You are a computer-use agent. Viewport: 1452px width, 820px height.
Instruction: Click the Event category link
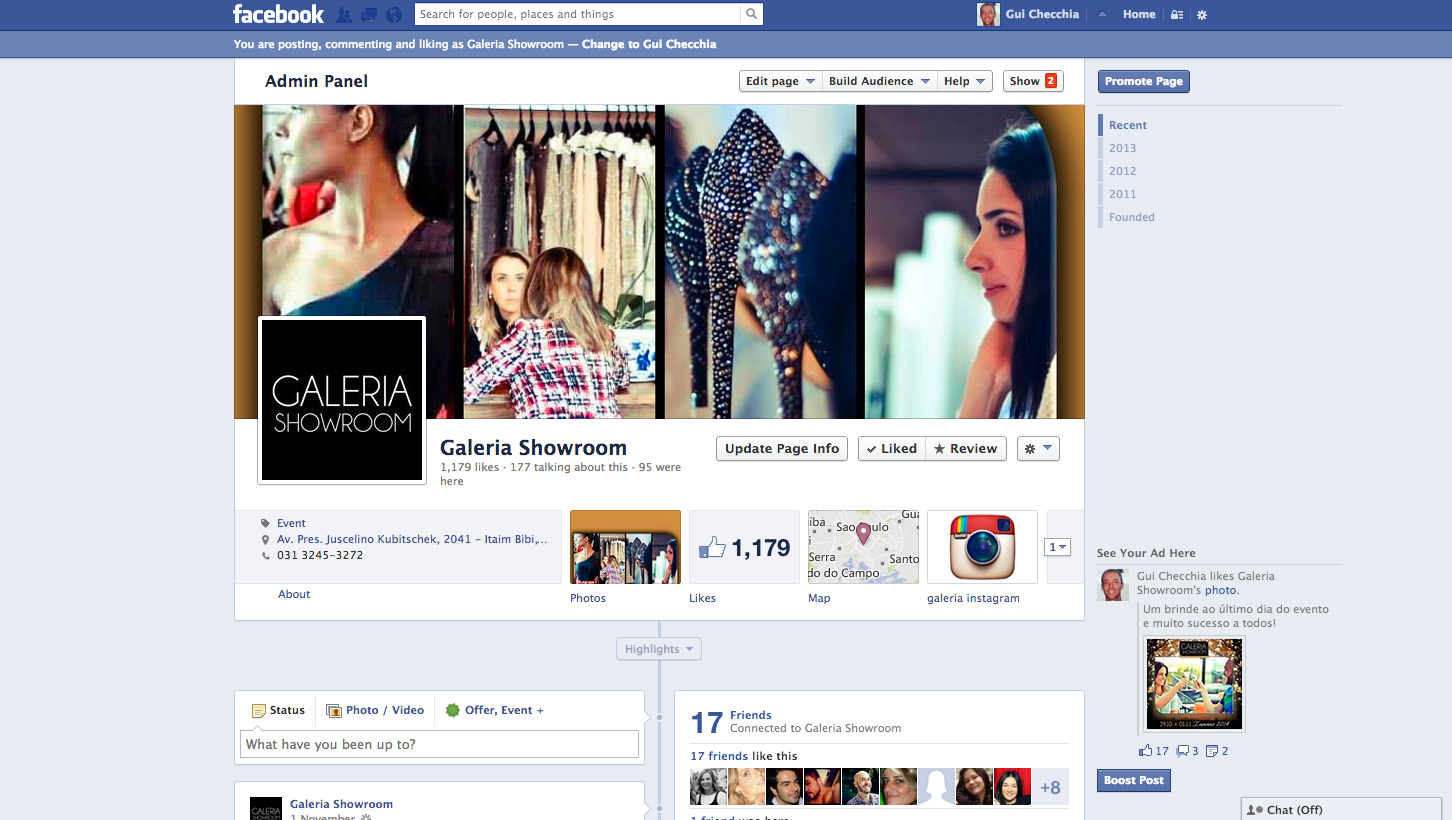click(291, 523)
